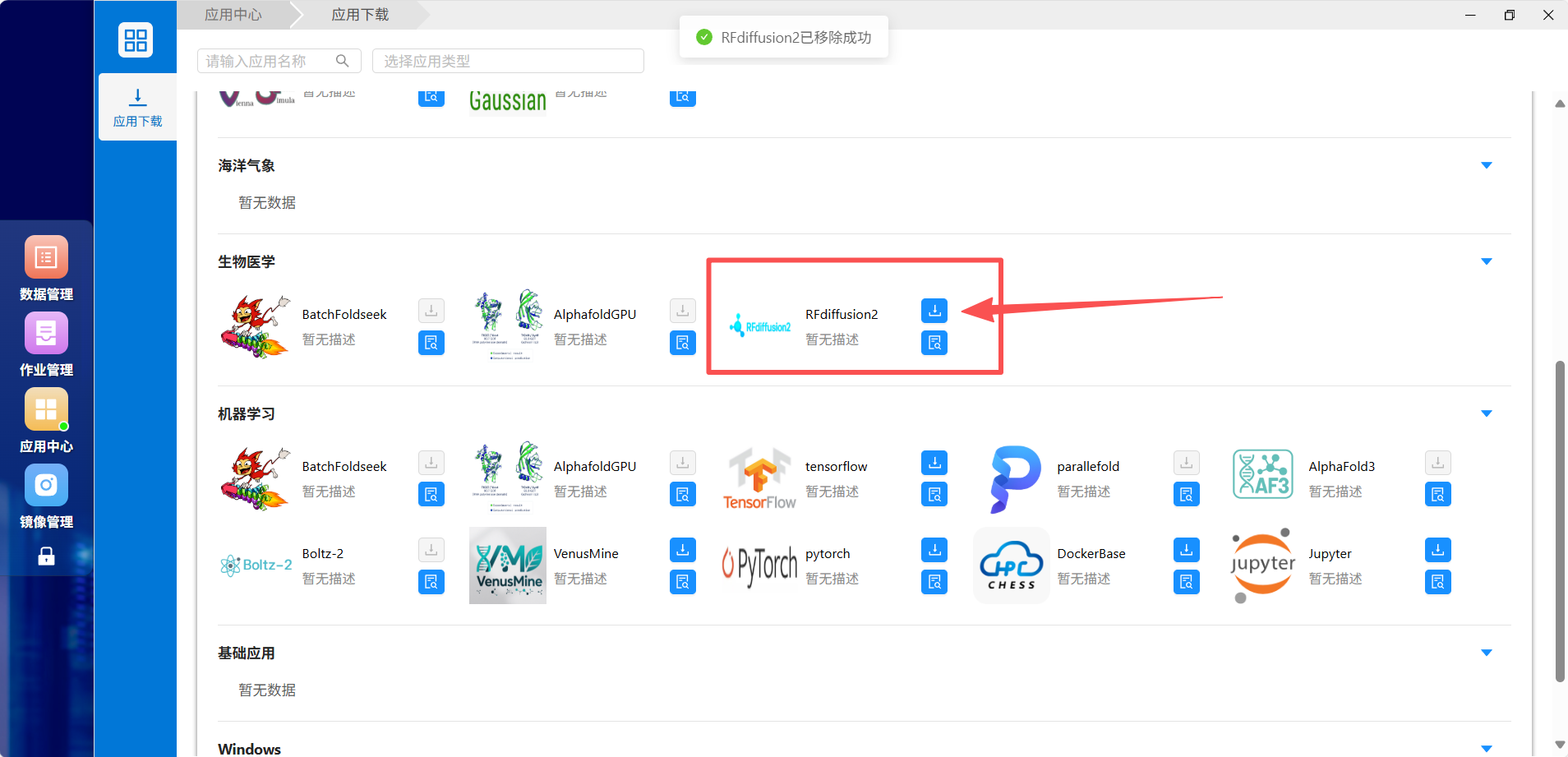The image size is (1568, 757).
Task: Download the VenusMine application
Action: point(683,550)
